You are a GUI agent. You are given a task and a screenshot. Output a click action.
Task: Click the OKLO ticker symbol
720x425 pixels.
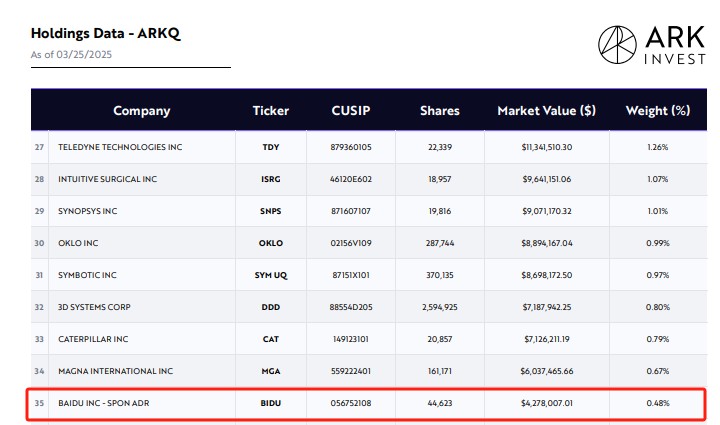click(x=270, y=243)
